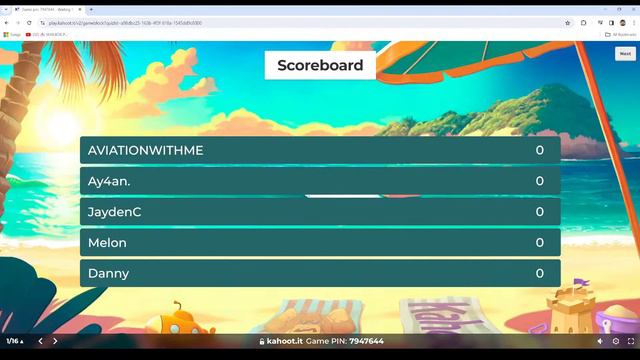Open the YouTube bookmark in bookmarks bar
Viewport: 640px width, 360px height.
click(46, 35)
